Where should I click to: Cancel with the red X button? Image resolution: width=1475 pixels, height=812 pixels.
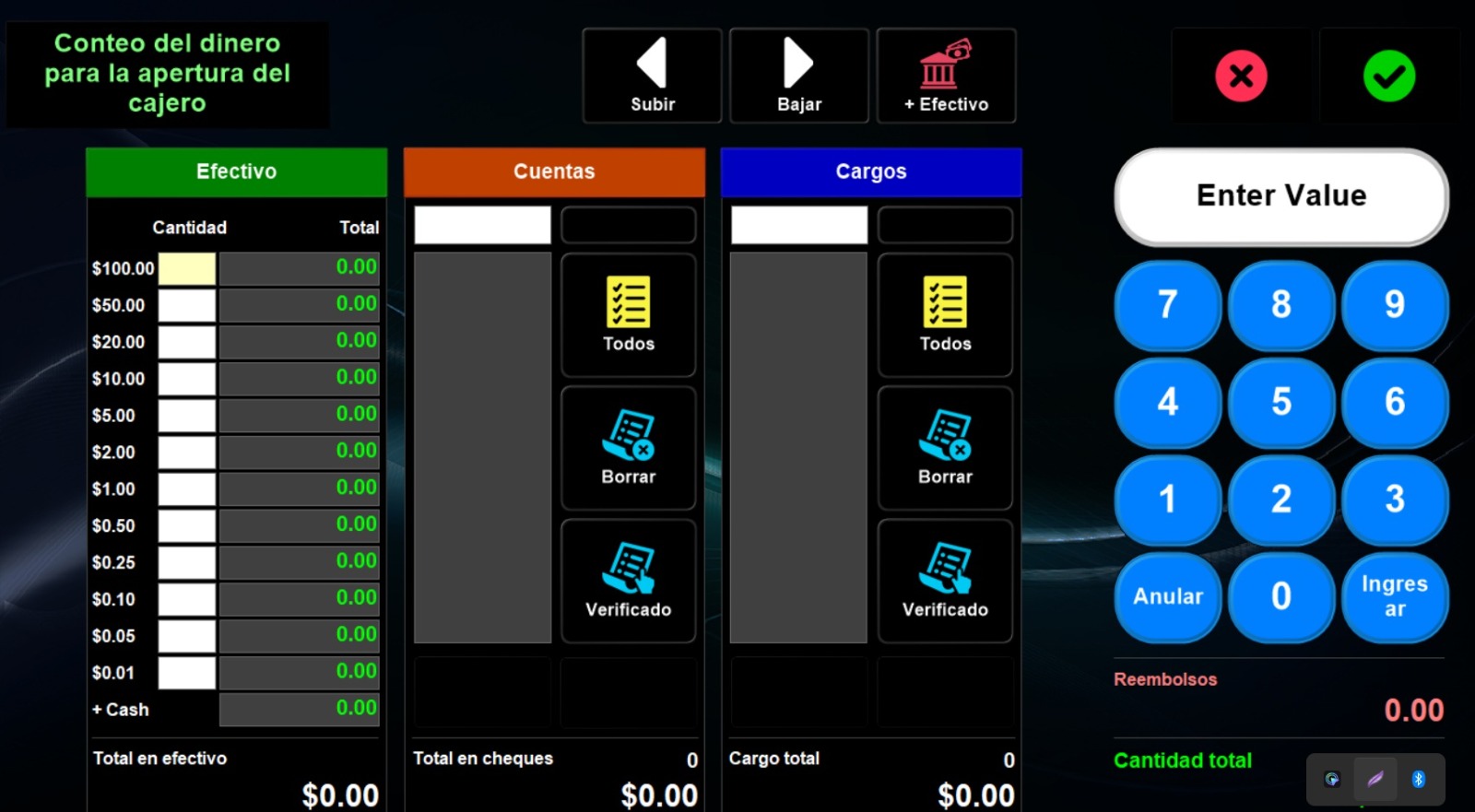1241,76
